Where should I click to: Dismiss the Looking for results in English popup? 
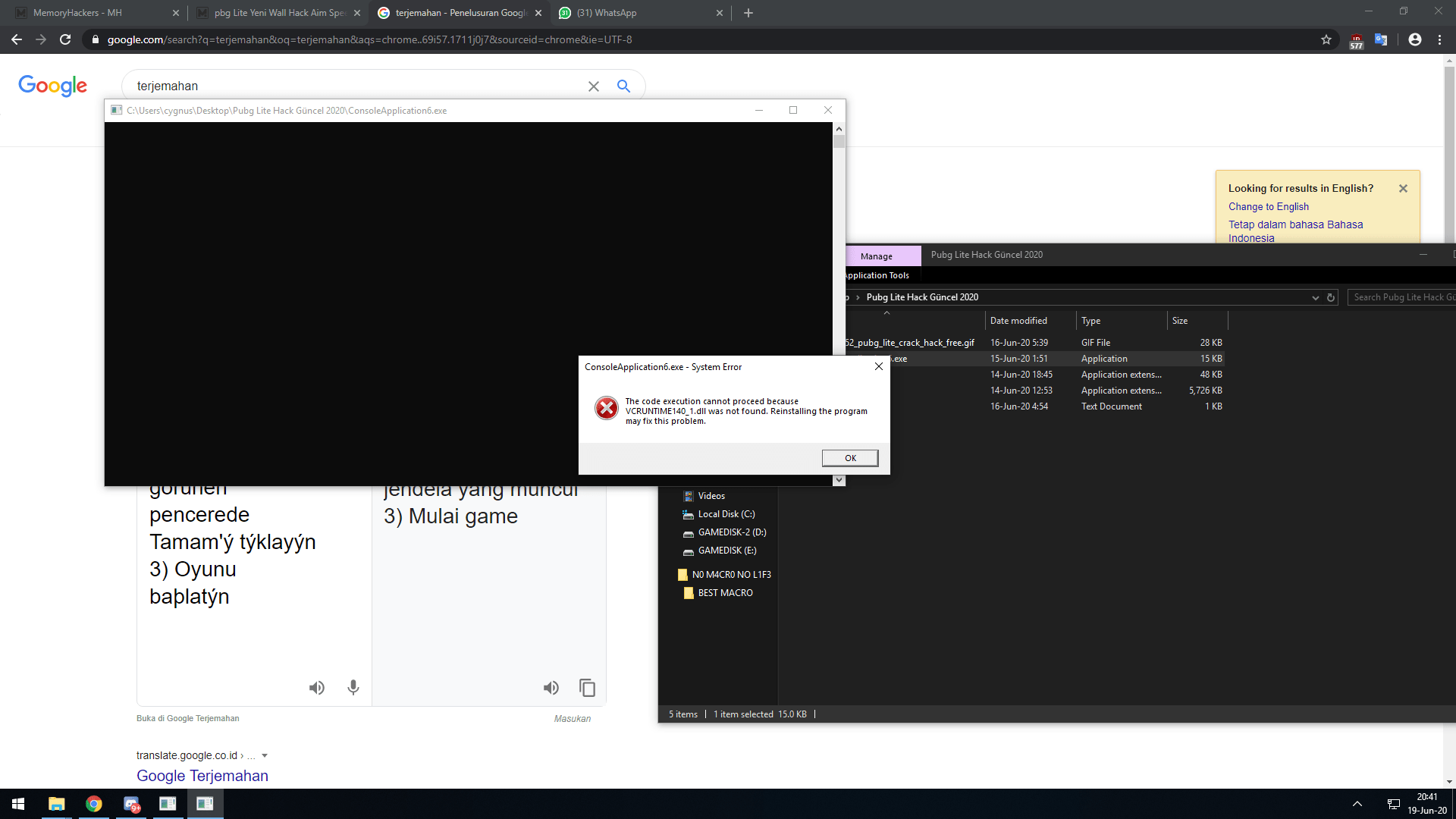point(1403,189)
